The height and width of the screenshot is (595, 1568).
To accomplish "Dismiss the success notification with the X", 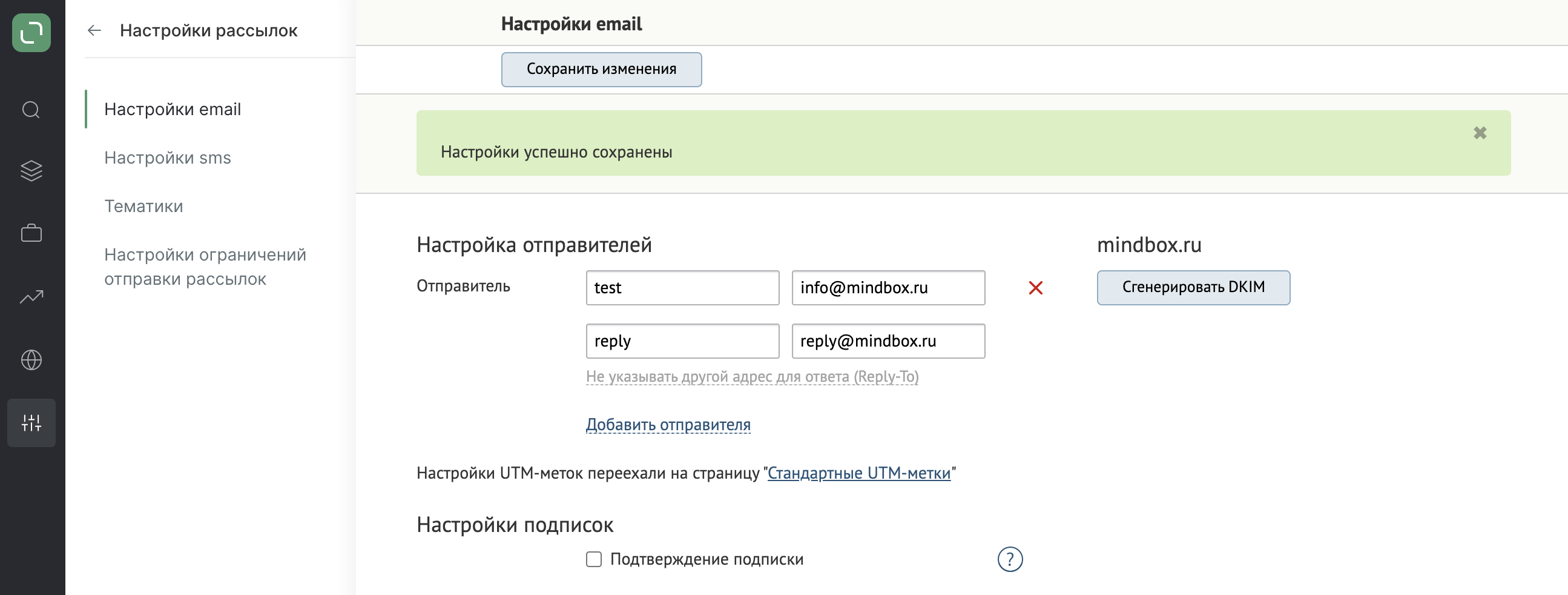I will click(x=1480, y=133).
